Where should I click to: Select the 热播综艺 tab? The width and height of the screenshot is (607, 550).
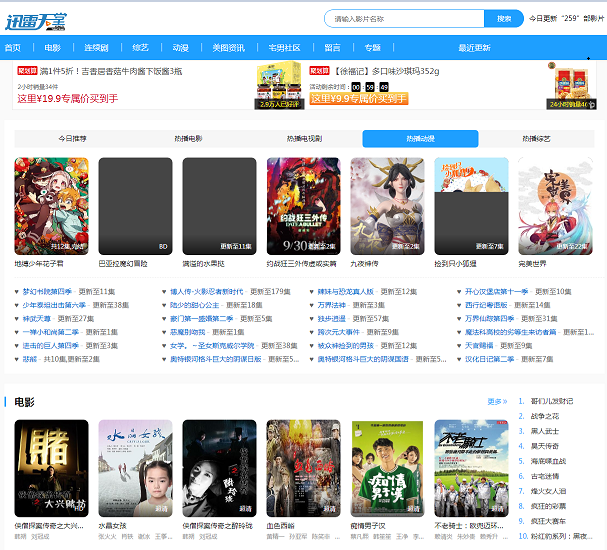(x=535, y=139)
